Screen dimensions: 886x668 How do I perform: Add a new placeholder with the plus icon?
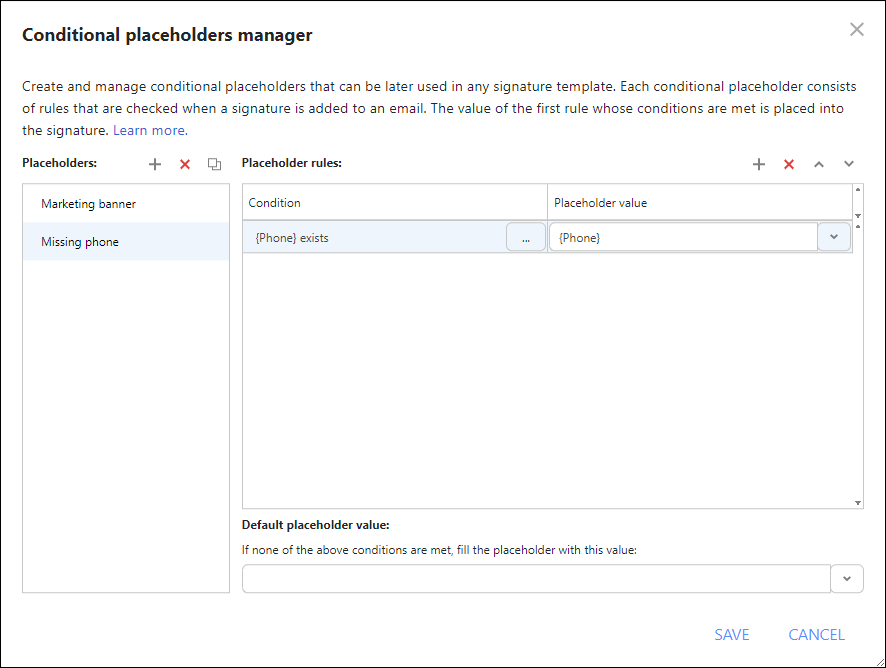155,163
